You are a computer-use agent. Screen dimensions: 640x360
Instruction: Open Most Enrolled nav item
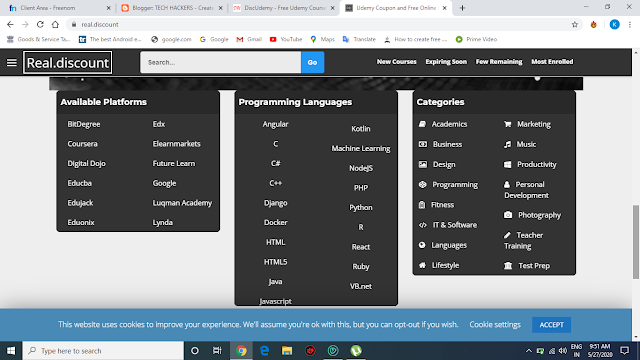click(552, 62)
